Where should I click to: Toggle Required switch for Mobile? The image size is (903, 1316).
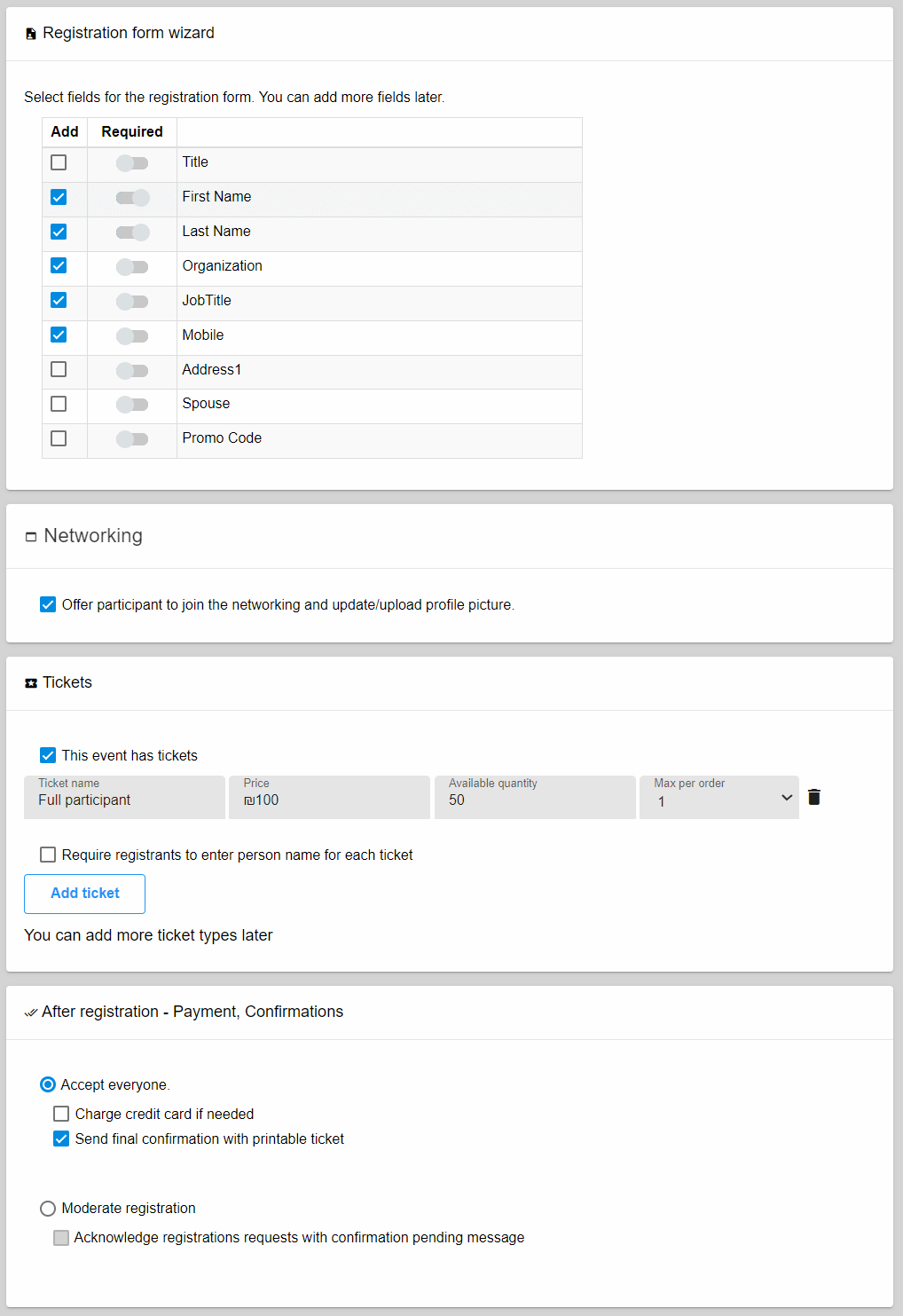pyautogui.click(x=132, y=336)
